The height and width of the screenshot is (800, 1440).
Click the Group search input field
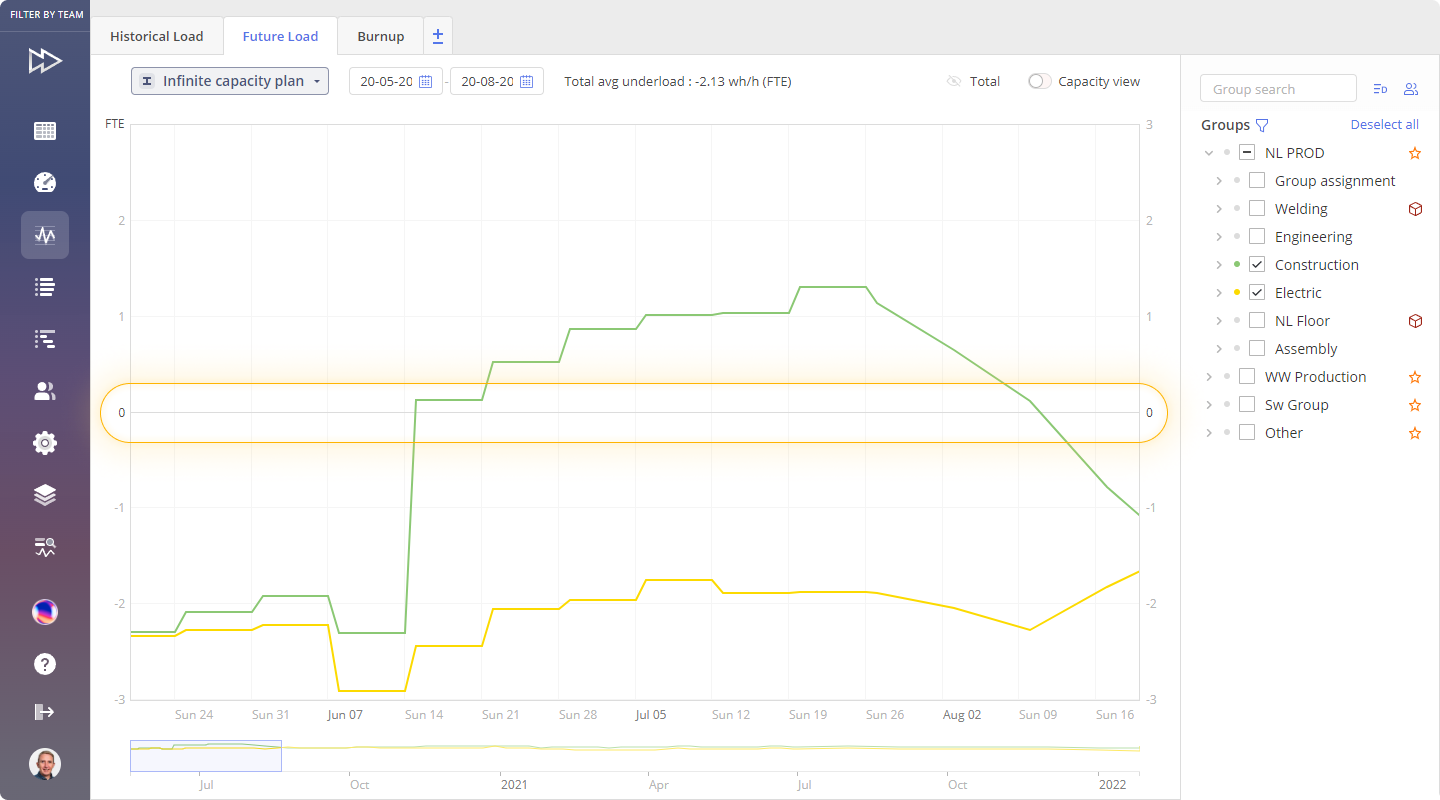click(x=1278, y=89)
